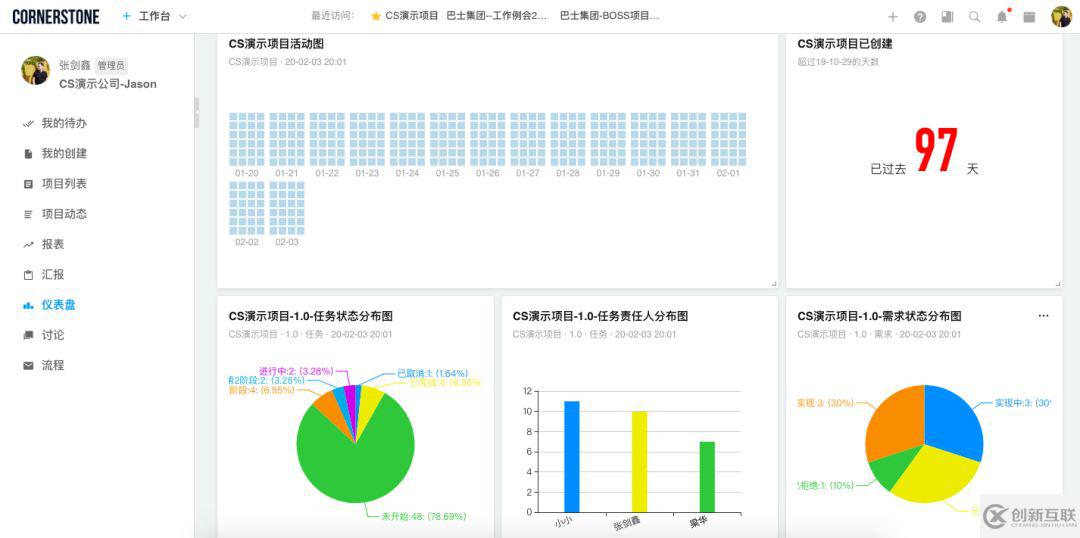
Task: Click the 任务责任人分布图 card title
Action: (x=600, y=316)
